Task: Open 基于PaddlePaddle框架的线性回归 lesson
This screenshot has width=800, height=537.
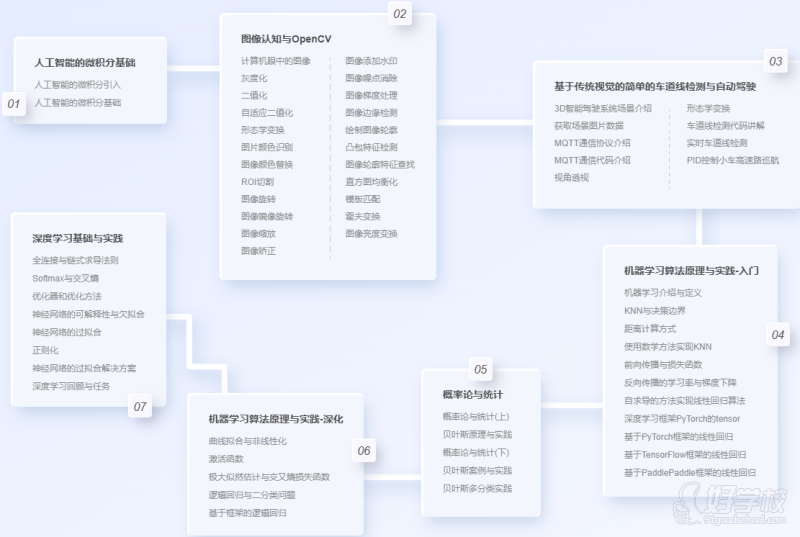Action: click(x=690, y=472)
